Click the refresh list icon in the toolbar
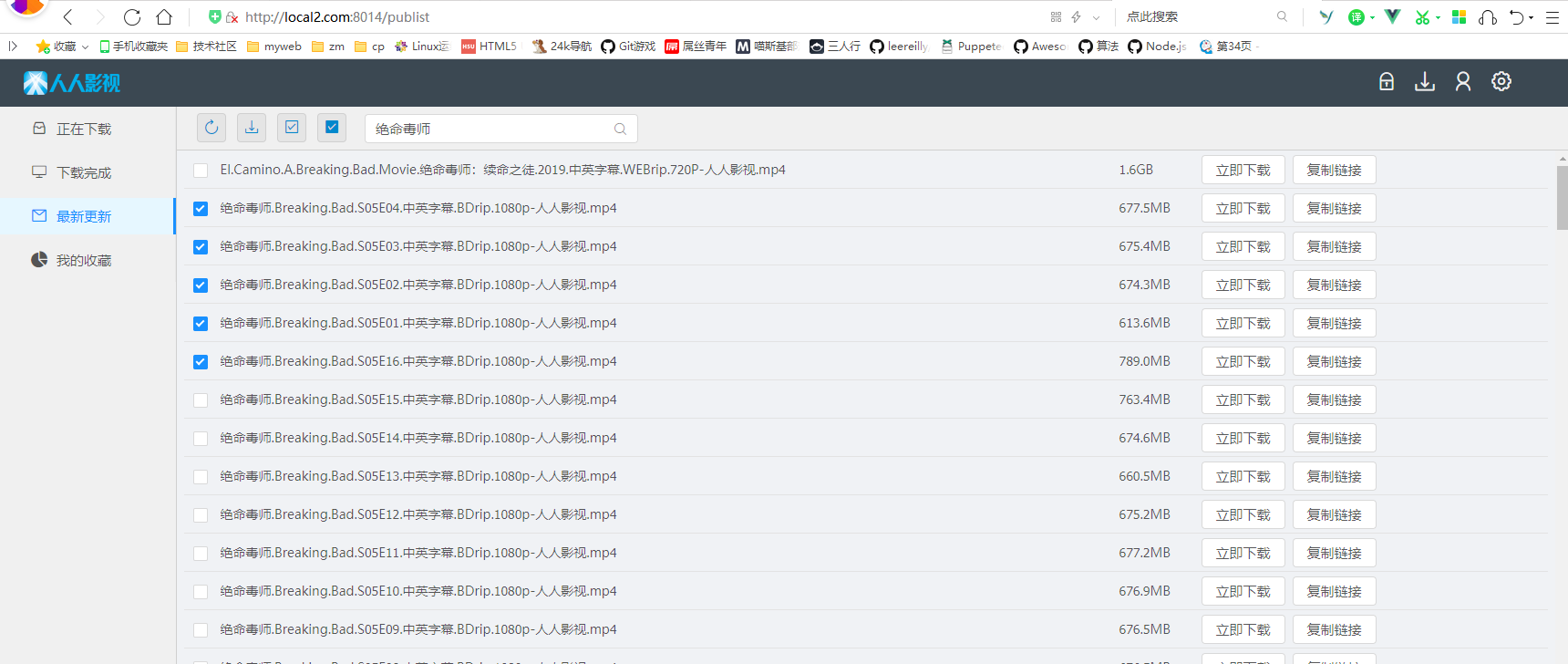The image size is (1568, 664). (x=211, y=128)
